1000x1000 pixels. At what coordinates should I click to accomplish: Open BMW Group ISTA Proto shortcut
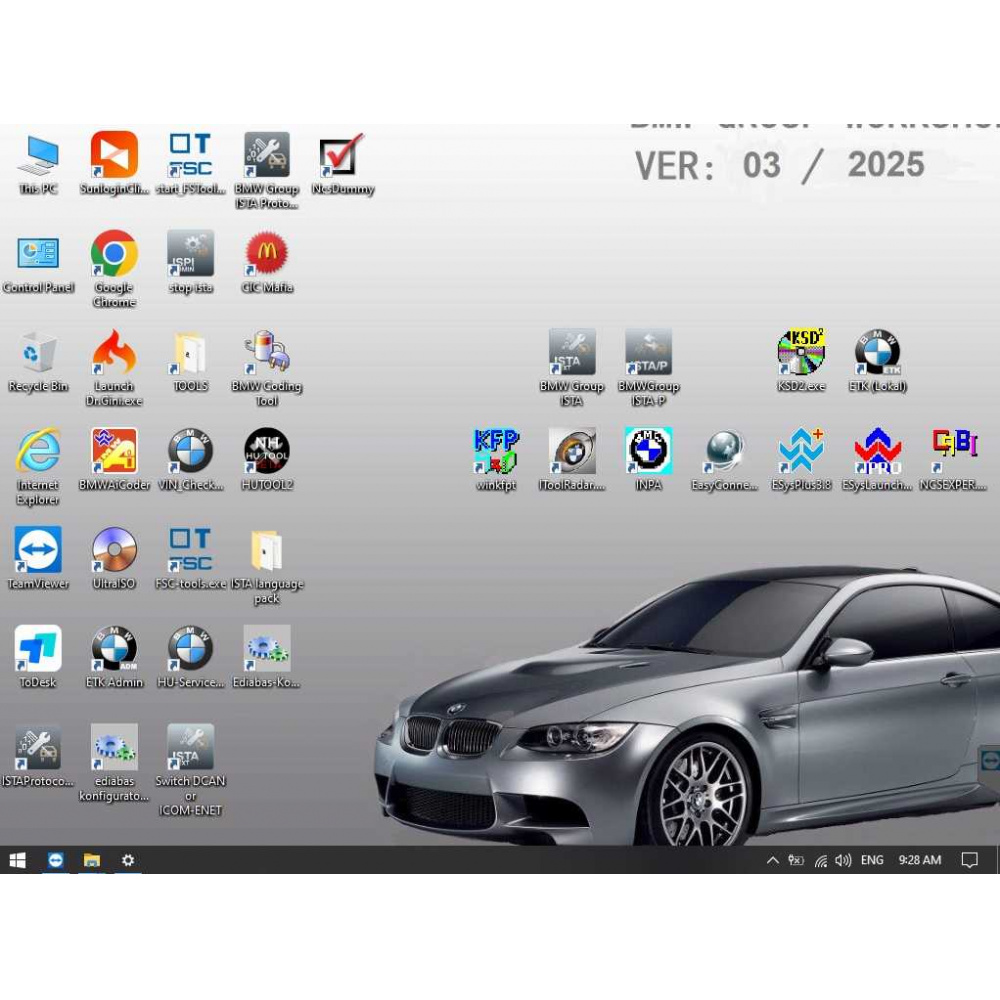click(x=267, y=170)
